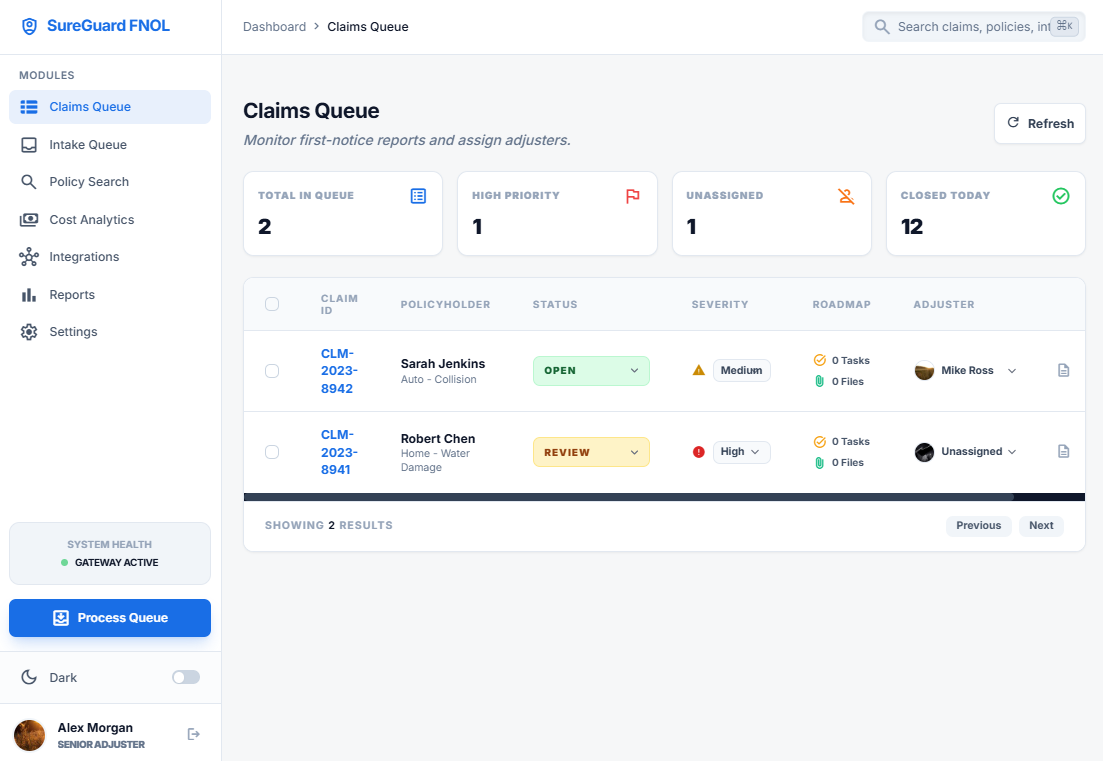Click the search claims input field
The image size is (1103, 761).
(970, 27)
